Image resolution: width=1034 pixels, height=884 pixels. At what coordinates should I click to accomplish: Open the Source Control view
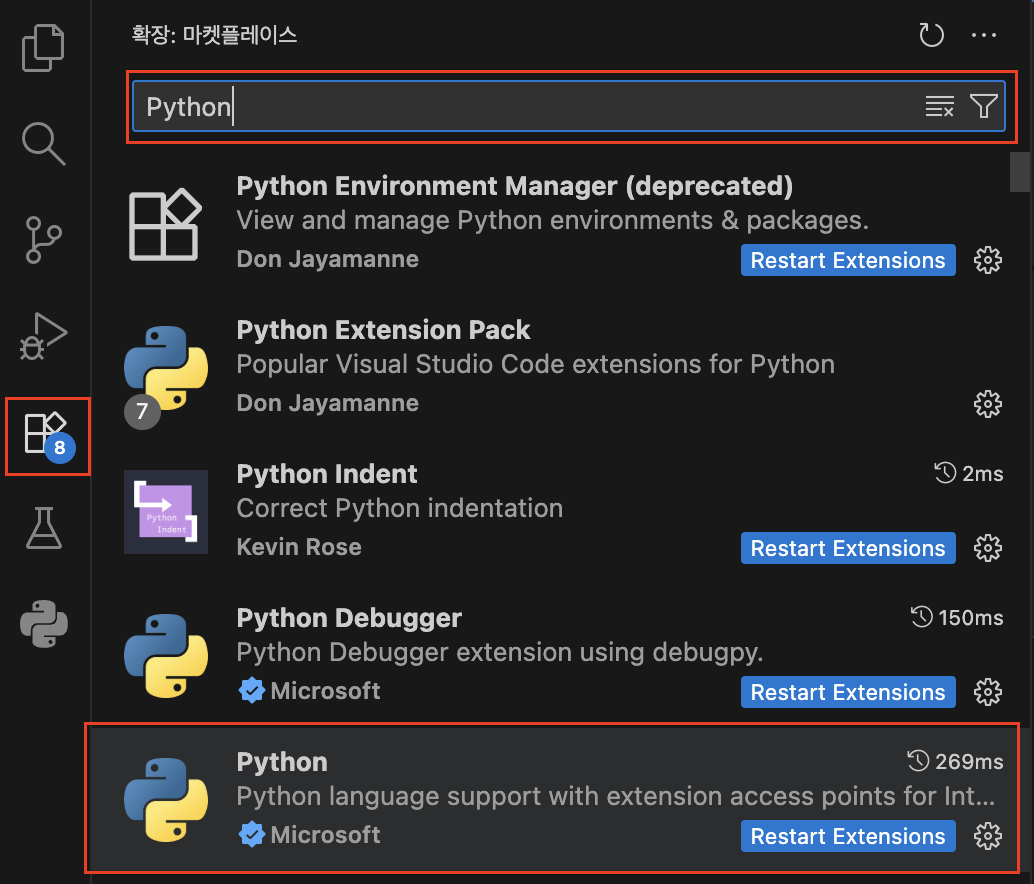pos(44,239)
